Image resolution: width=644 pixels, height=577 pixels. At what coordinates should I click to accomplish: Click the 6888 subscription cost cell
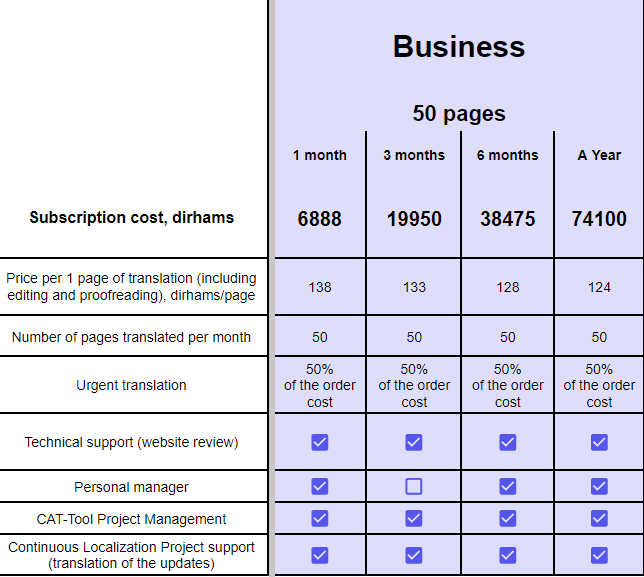(320, 218)
